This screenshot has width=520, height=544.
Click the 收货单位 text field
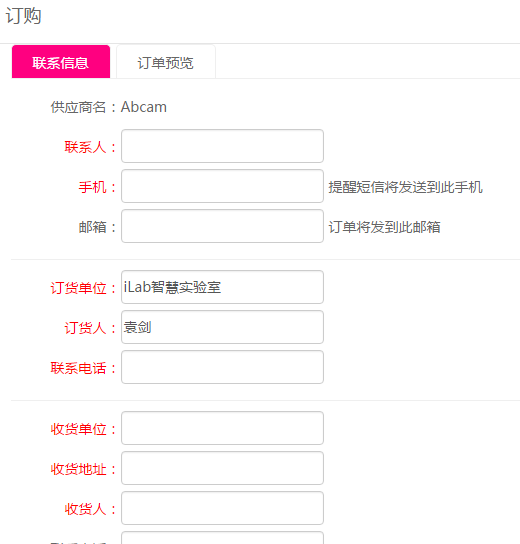coord(222,428)
